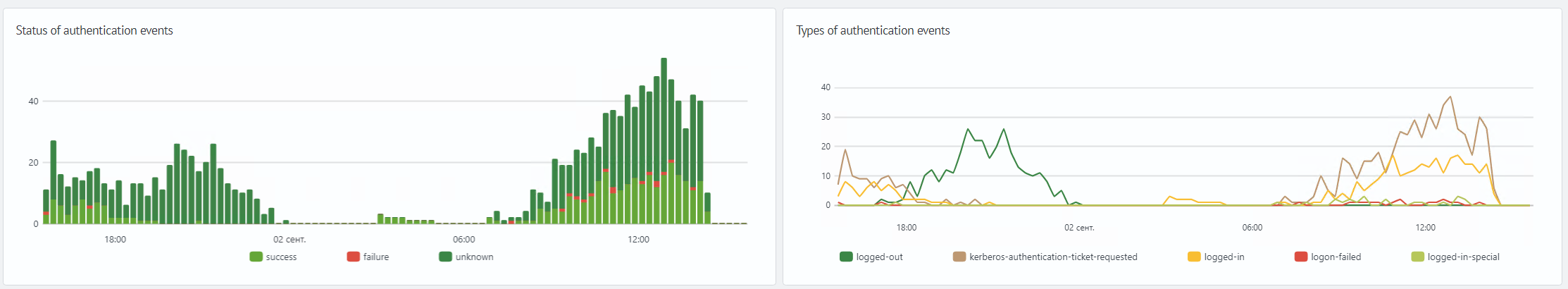Click the logged-in-special legend color swatch
Image resolution: width=1568 pixels, height=289 pixels.
pyautogui.click(x=1417, y=257)
